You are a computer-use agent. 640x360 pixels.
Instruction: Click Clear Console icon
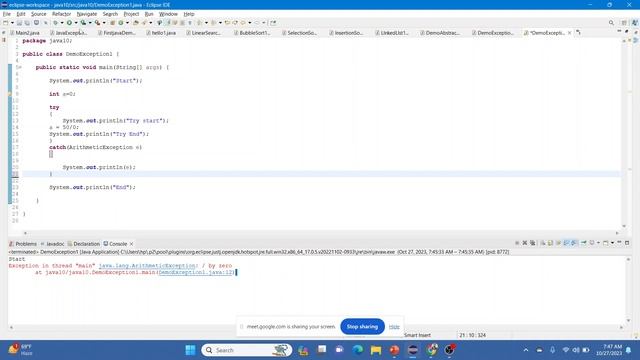[x=543, y=243]
